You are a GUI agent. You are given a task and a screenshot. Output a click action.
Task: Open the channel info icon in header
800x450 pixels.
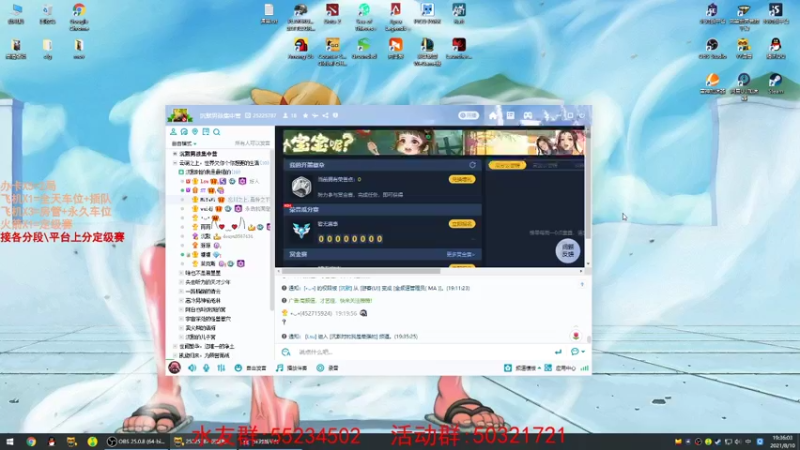tap(335, 116)
